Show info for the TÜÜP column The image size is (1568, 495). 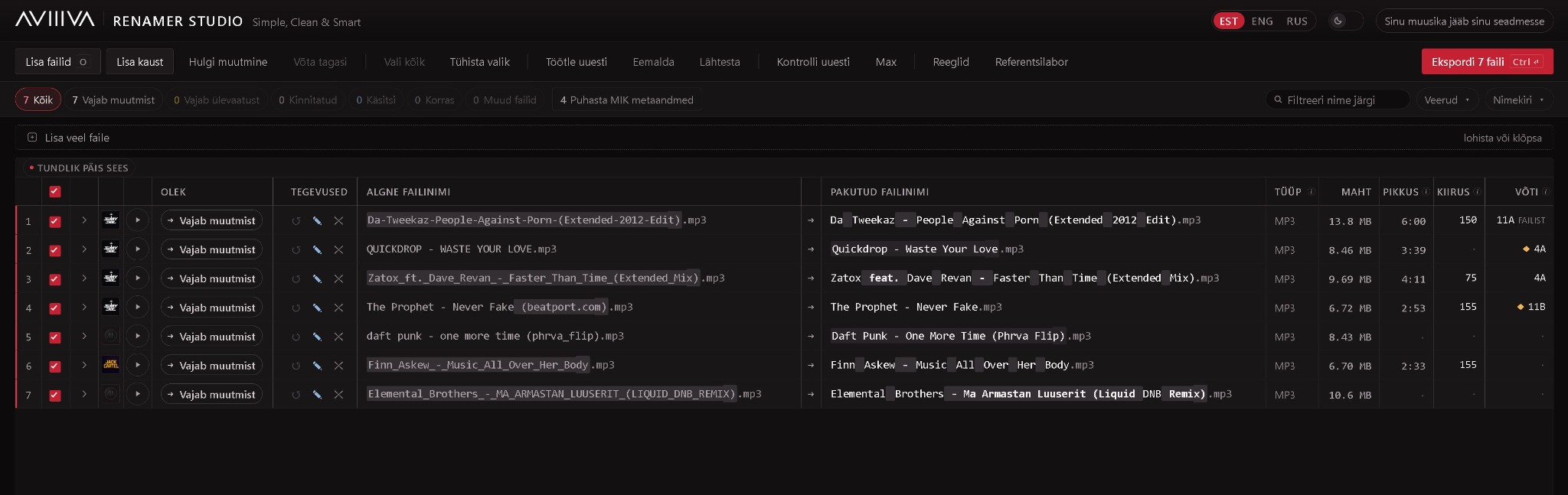pos(1312,192)
